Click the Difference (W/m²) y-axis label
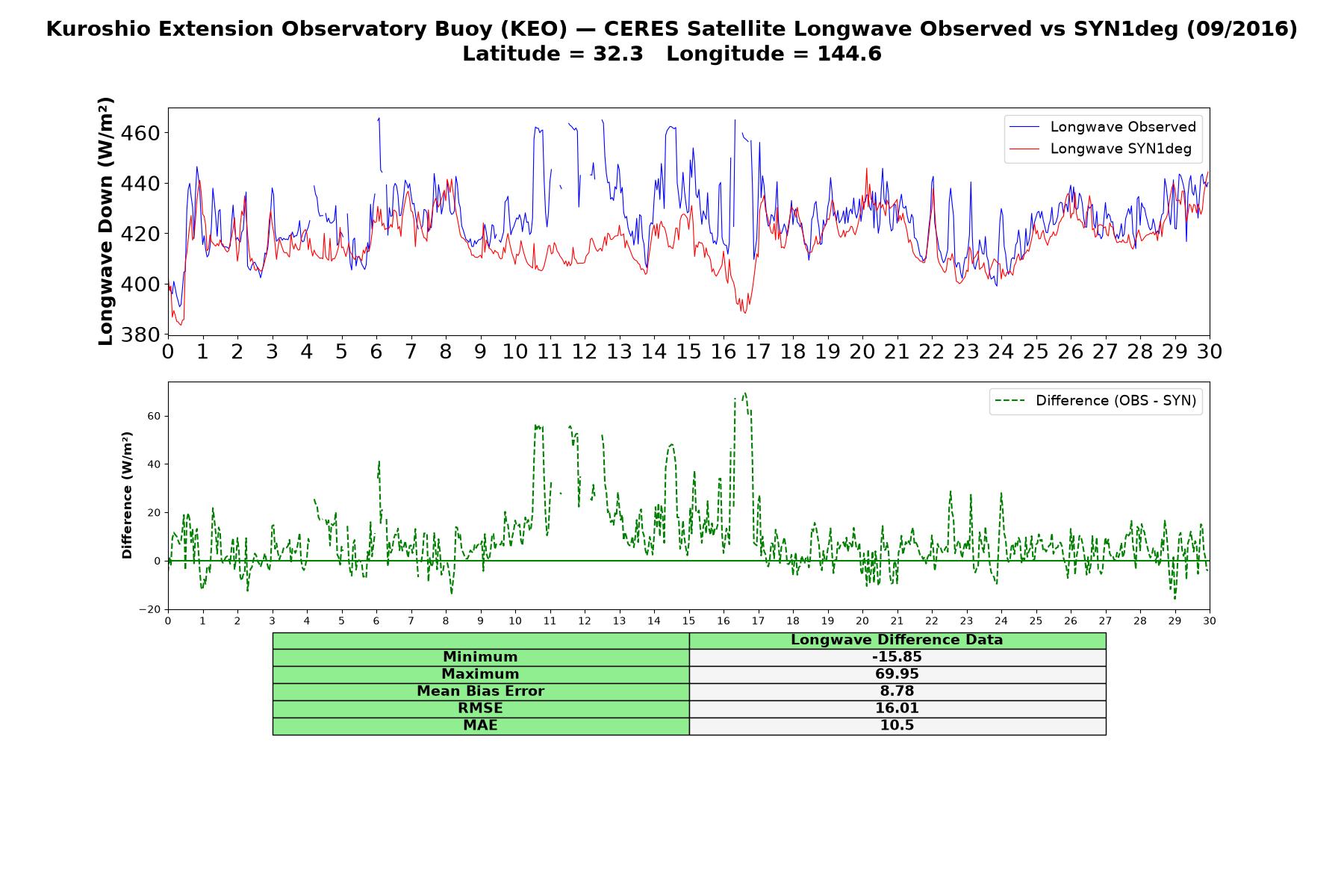The image size is (1344, 896). [x=127, y=495]
